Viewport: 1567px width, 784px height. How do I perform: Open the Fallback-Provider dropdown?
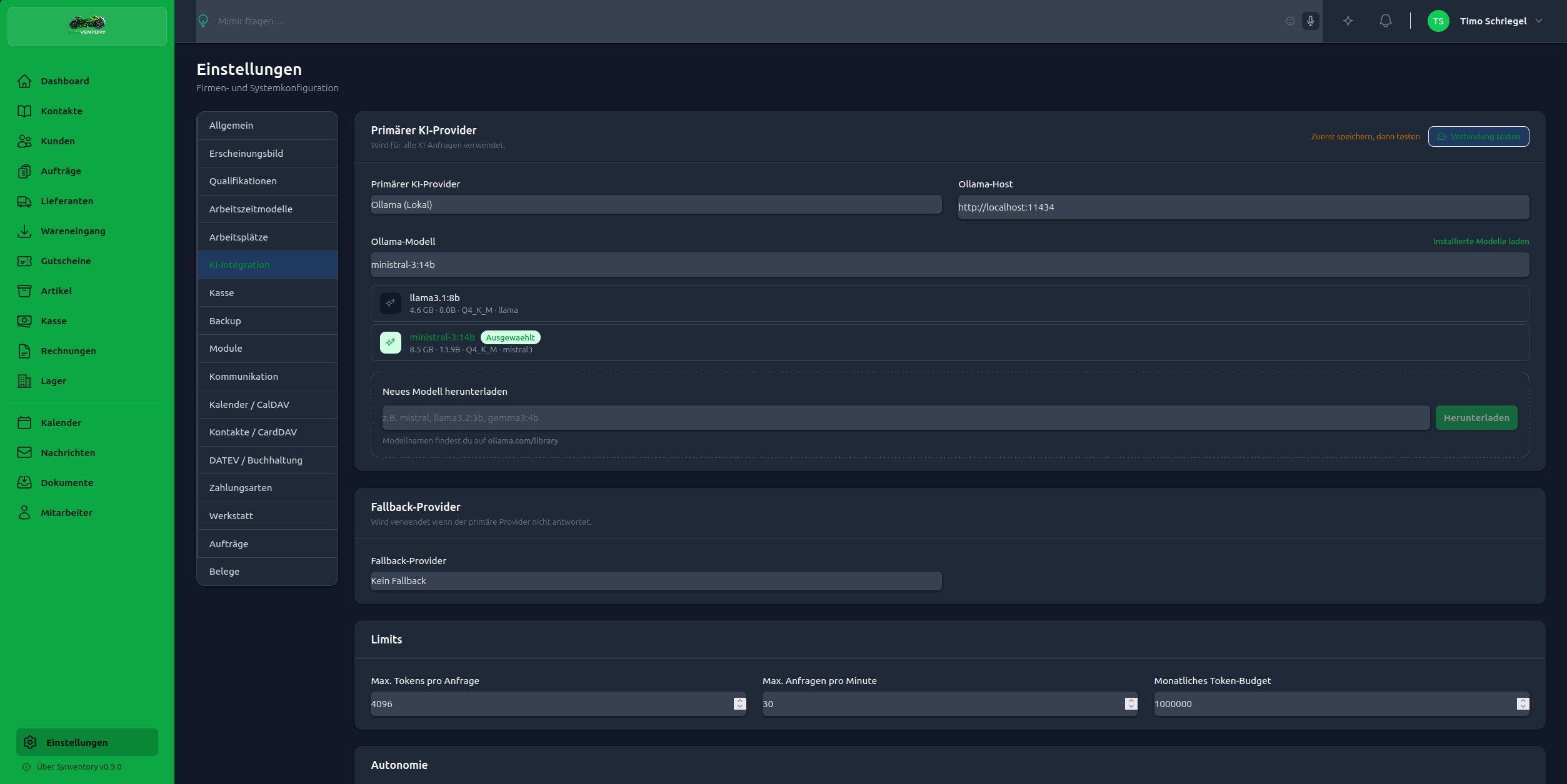pos(655,581)
